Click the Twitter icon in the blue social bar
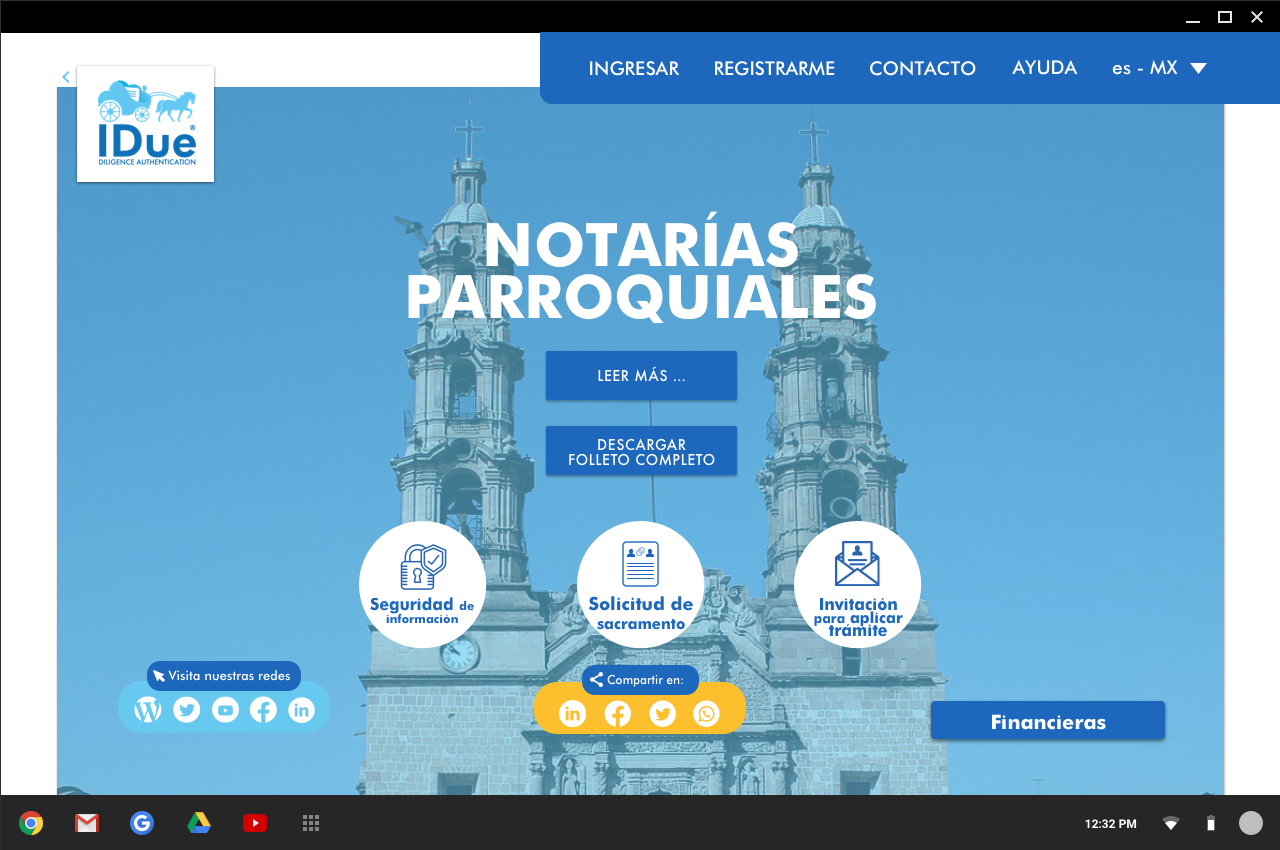The width and height of the screenshot is (1280, 850). [186, 710]
